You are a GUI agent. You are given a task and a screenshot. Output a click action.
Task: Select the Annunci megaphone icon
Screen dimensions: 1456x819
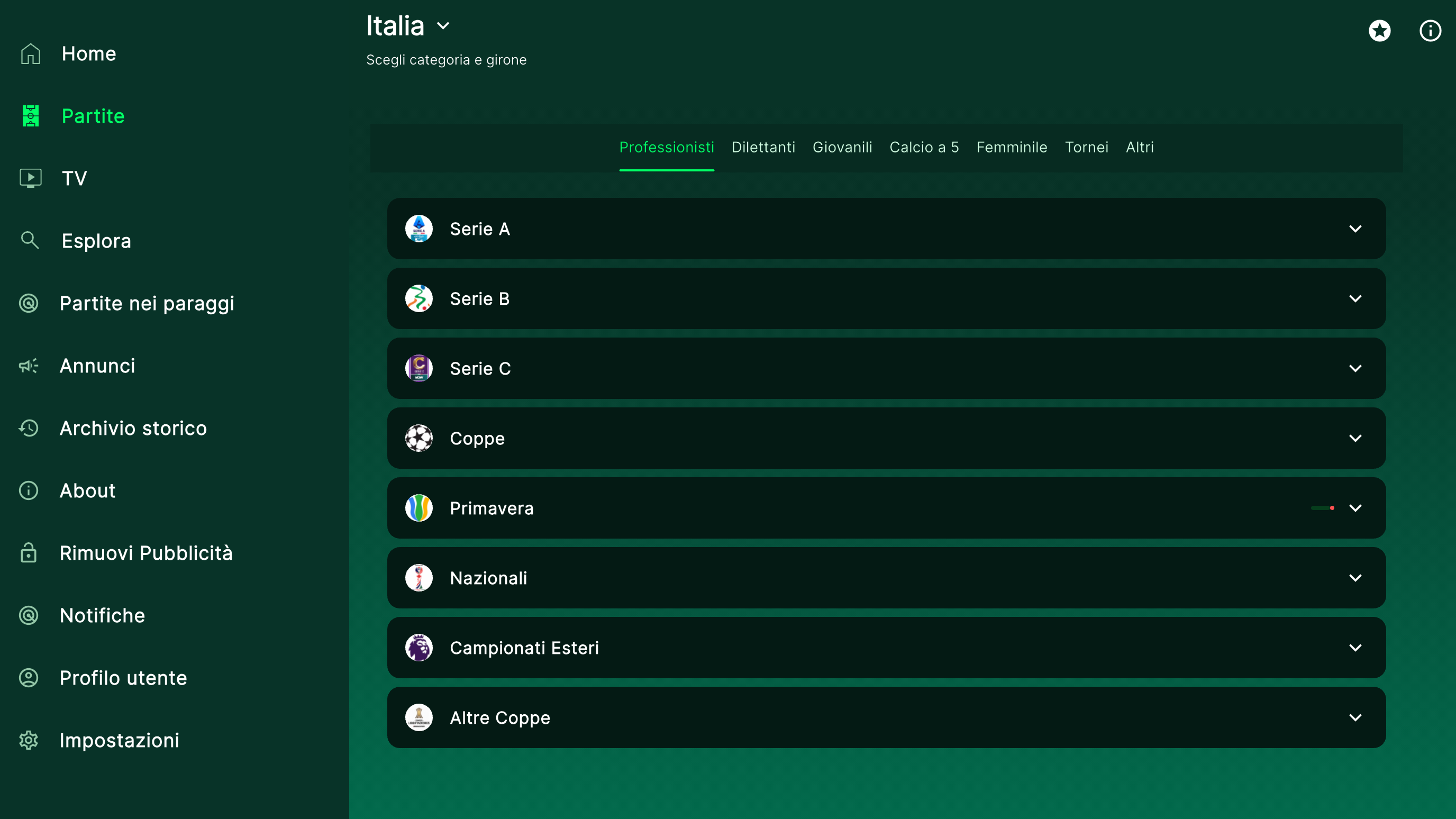pyautogui.click(x=29, y=366)
